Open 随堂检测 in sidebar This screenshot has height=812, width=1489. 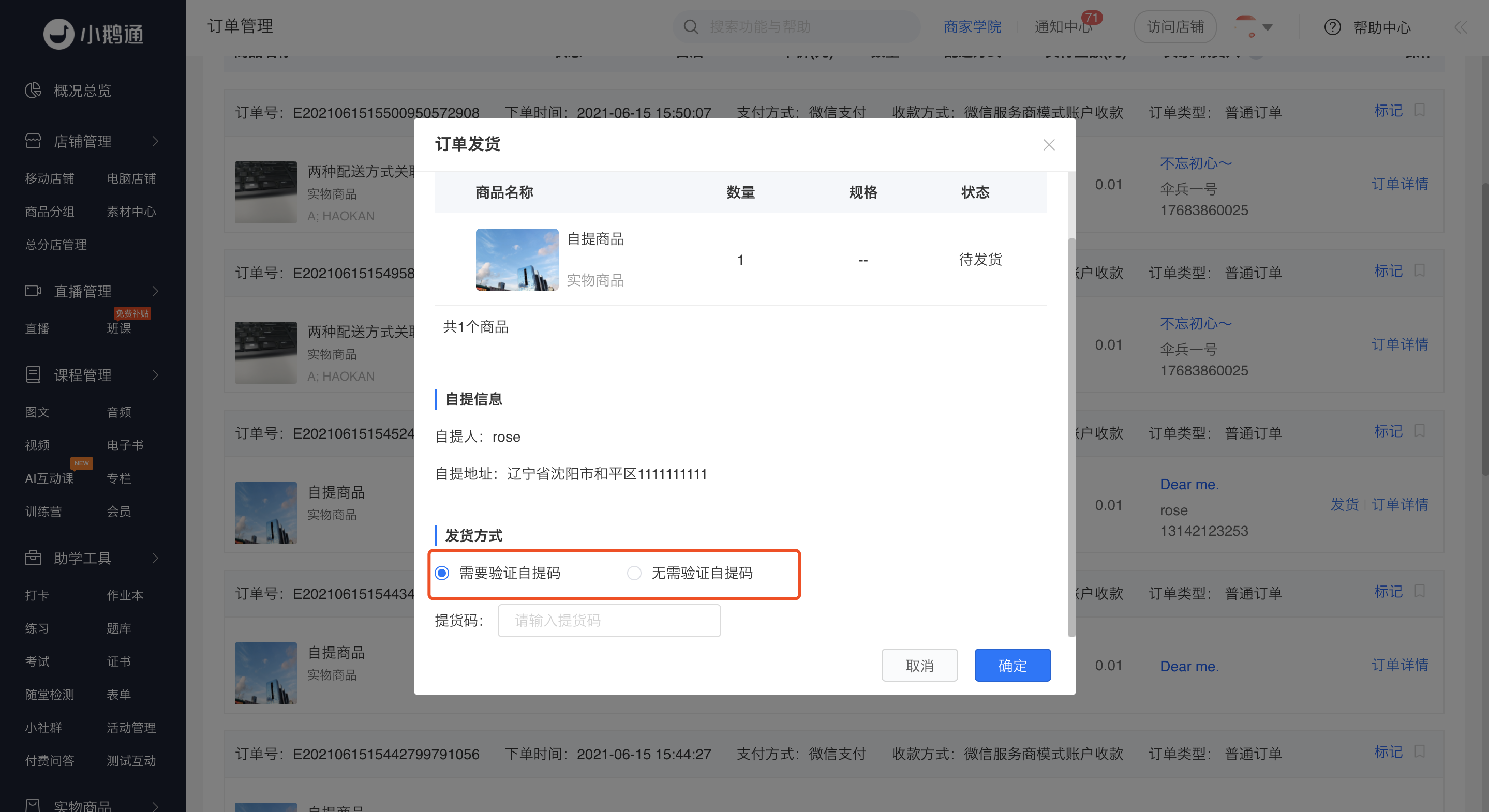[50, 694]
